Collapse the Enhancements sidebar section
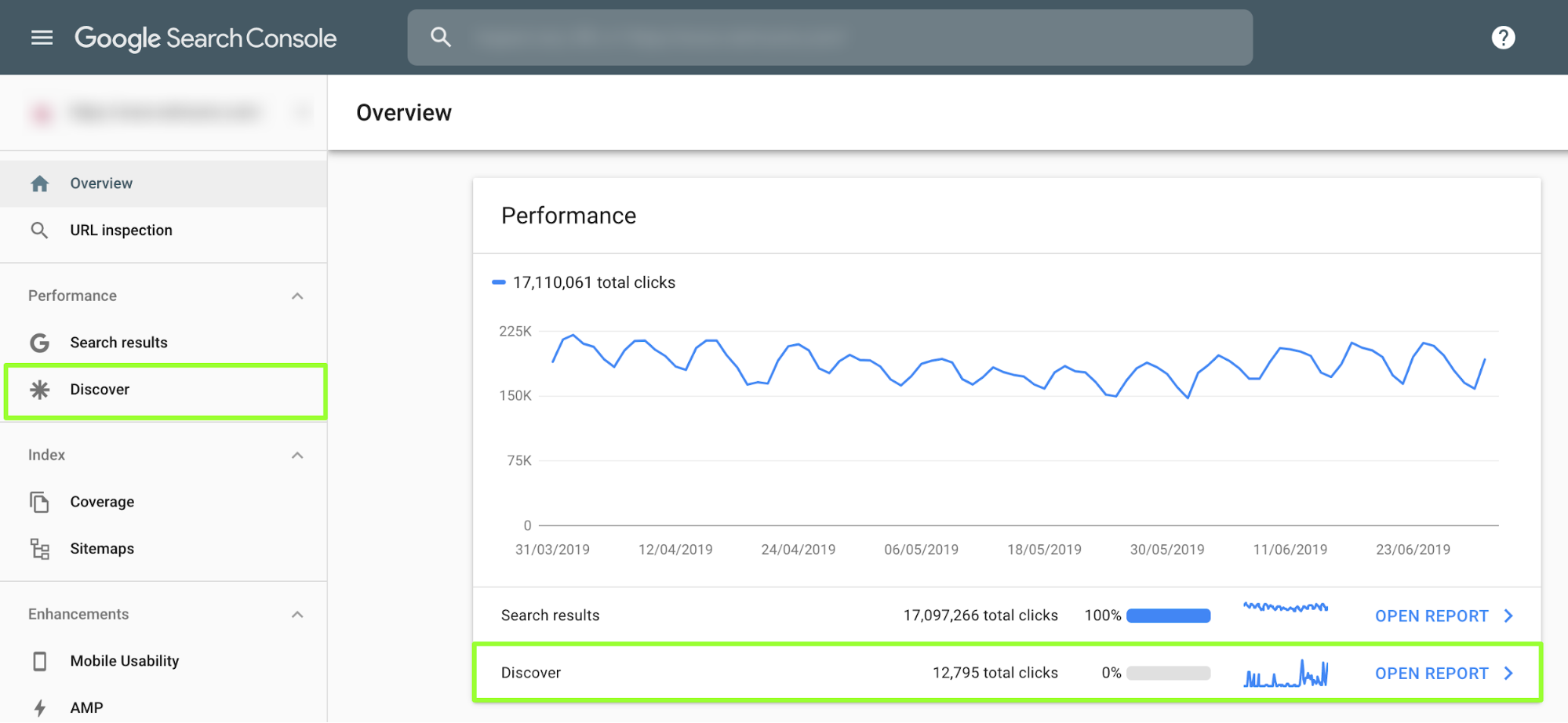 pyautogui.click(x=297, y=615)
